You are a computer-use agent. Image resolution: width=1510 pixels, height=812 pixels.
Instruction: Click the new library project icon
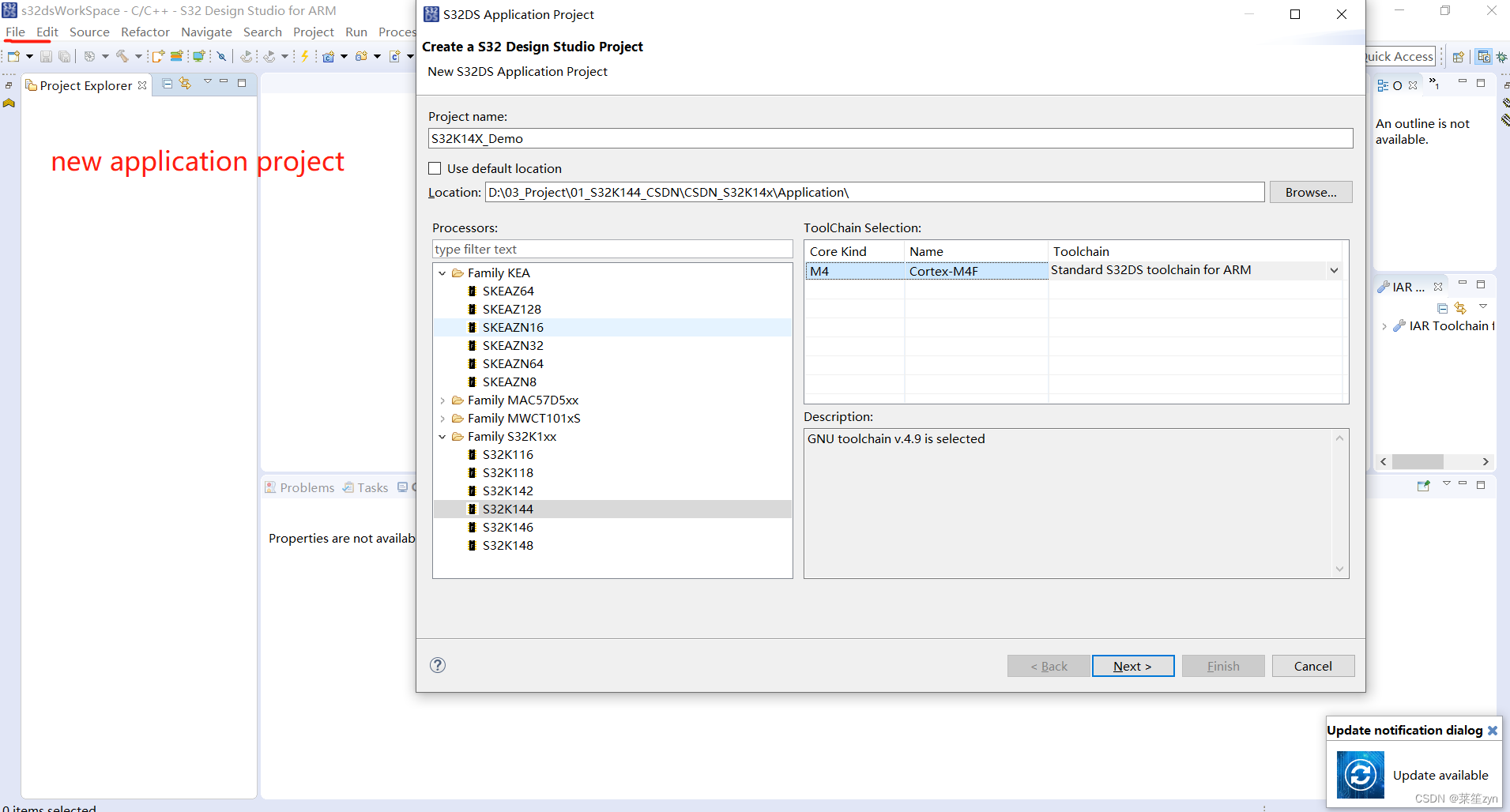point(177,56)
